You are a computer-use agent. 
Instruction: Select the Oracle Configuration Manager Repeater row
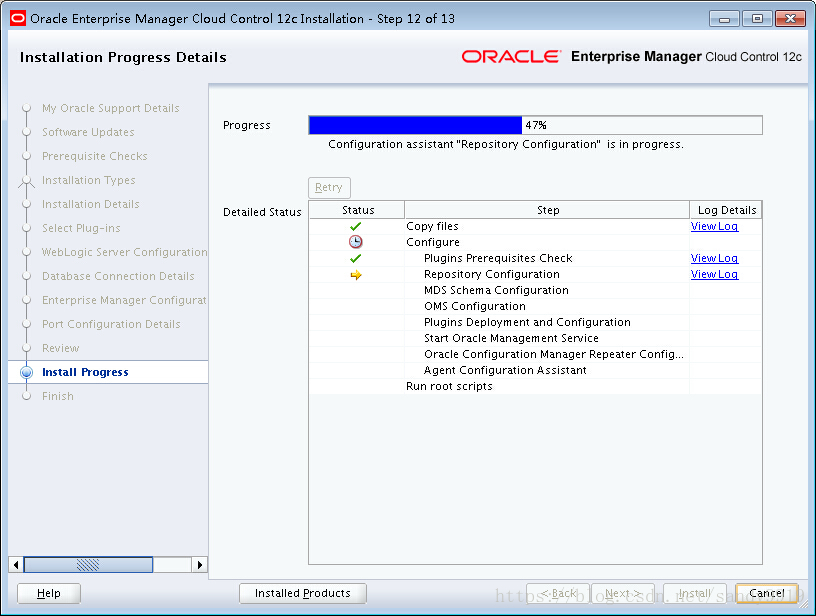click(x=536, y=354)
